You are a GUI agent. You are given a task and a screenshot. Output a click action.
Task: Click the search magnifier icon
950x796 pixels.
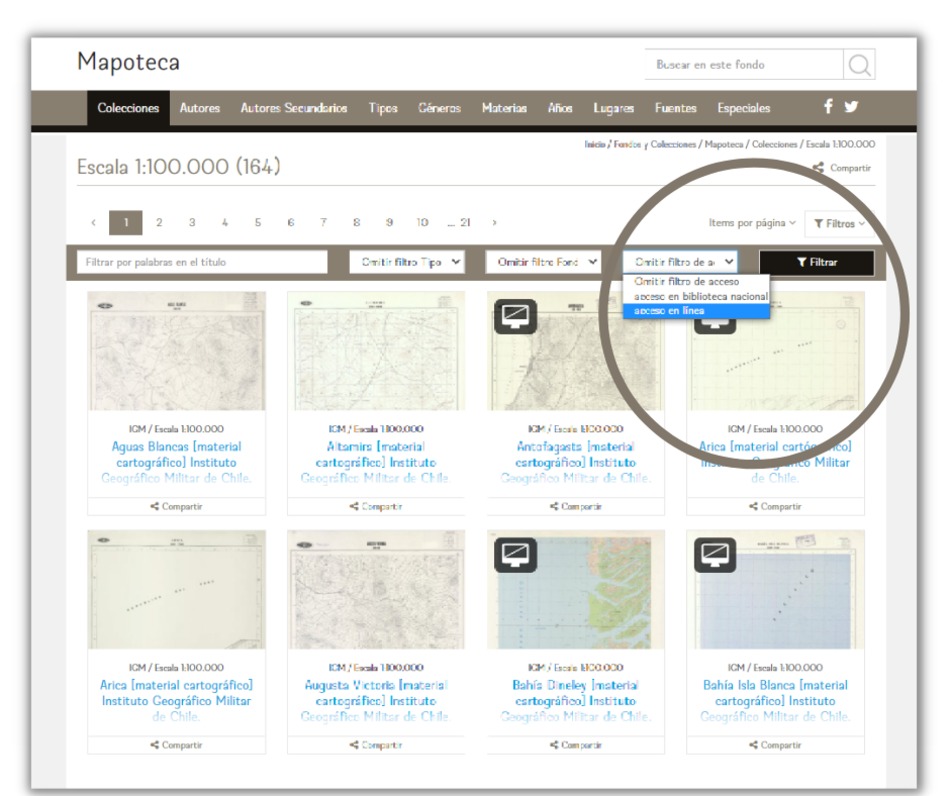coord(858,65)
